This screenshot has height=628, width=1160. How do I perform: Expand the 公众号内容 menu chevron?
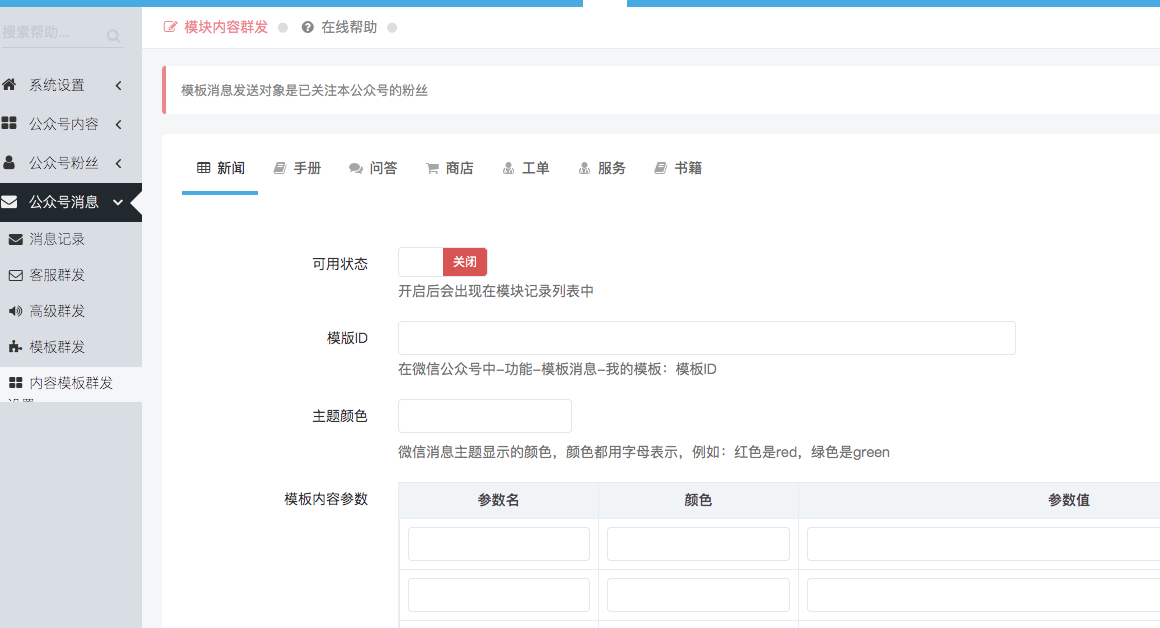tap(118, 125)
